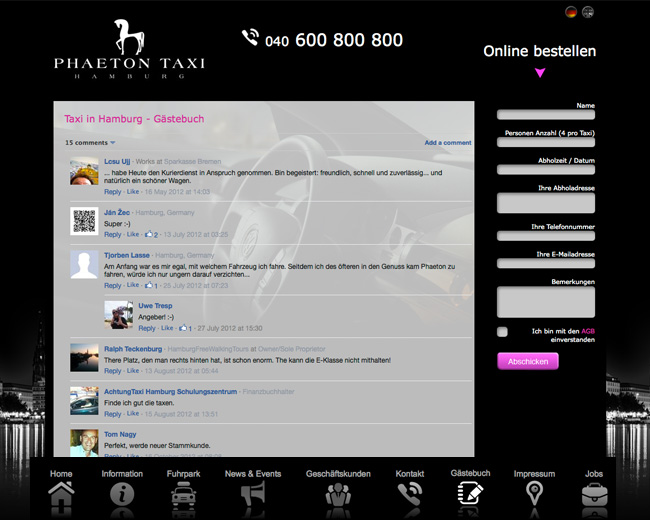The image size is (650, 520).
Task: Click the Geschäftskunden people icon
Action: (338, 494)
